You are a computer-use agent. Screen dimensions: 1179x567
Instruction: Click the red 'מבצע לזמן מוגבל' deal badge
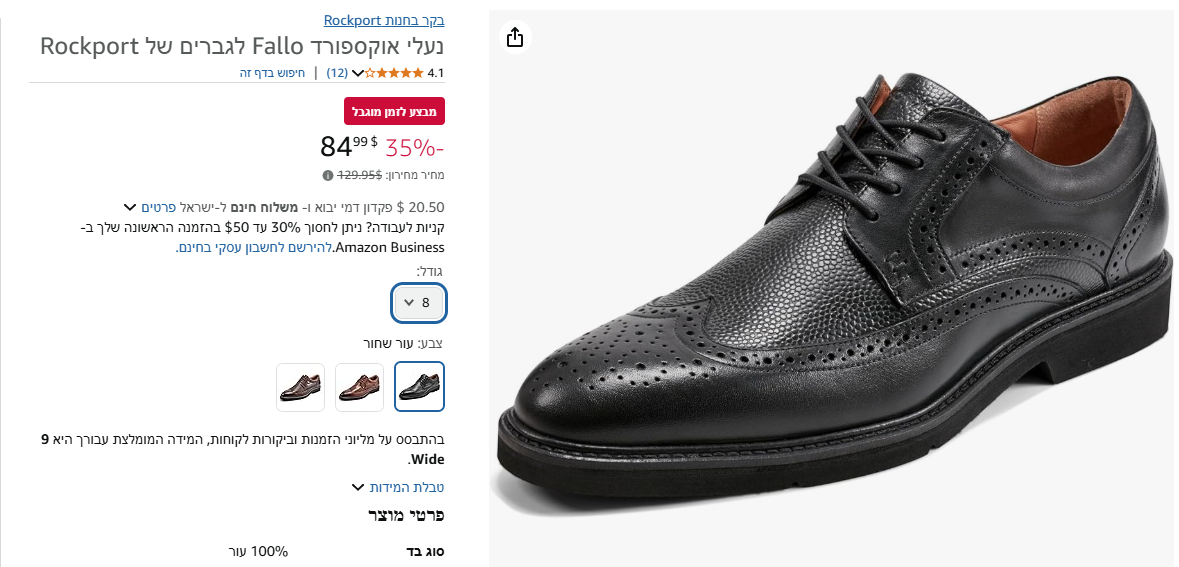pyautogui.click(x=394, y=110)
